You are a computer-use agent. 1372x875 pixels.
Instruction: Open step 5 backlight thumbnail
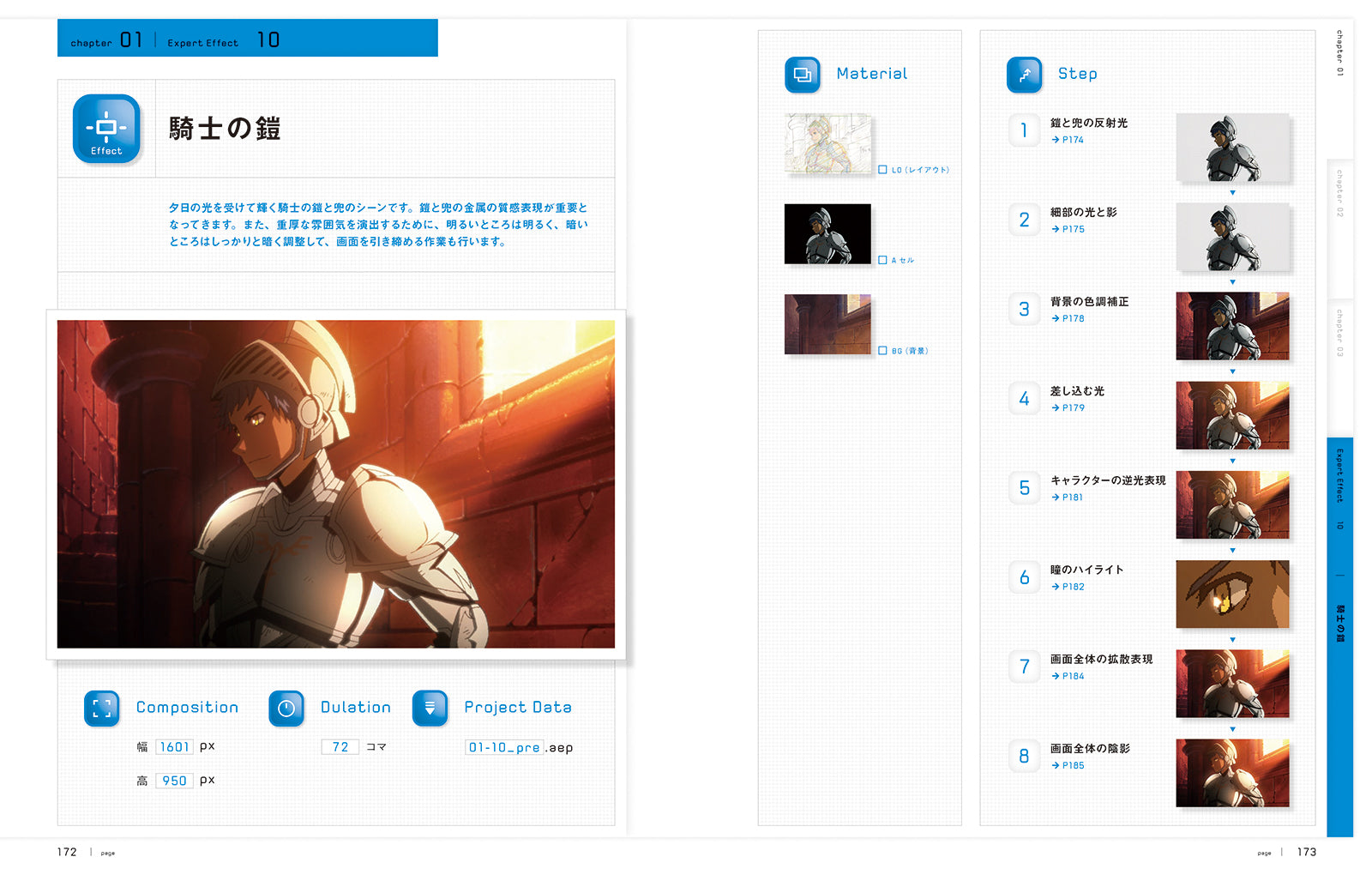tap(1232, 504)
